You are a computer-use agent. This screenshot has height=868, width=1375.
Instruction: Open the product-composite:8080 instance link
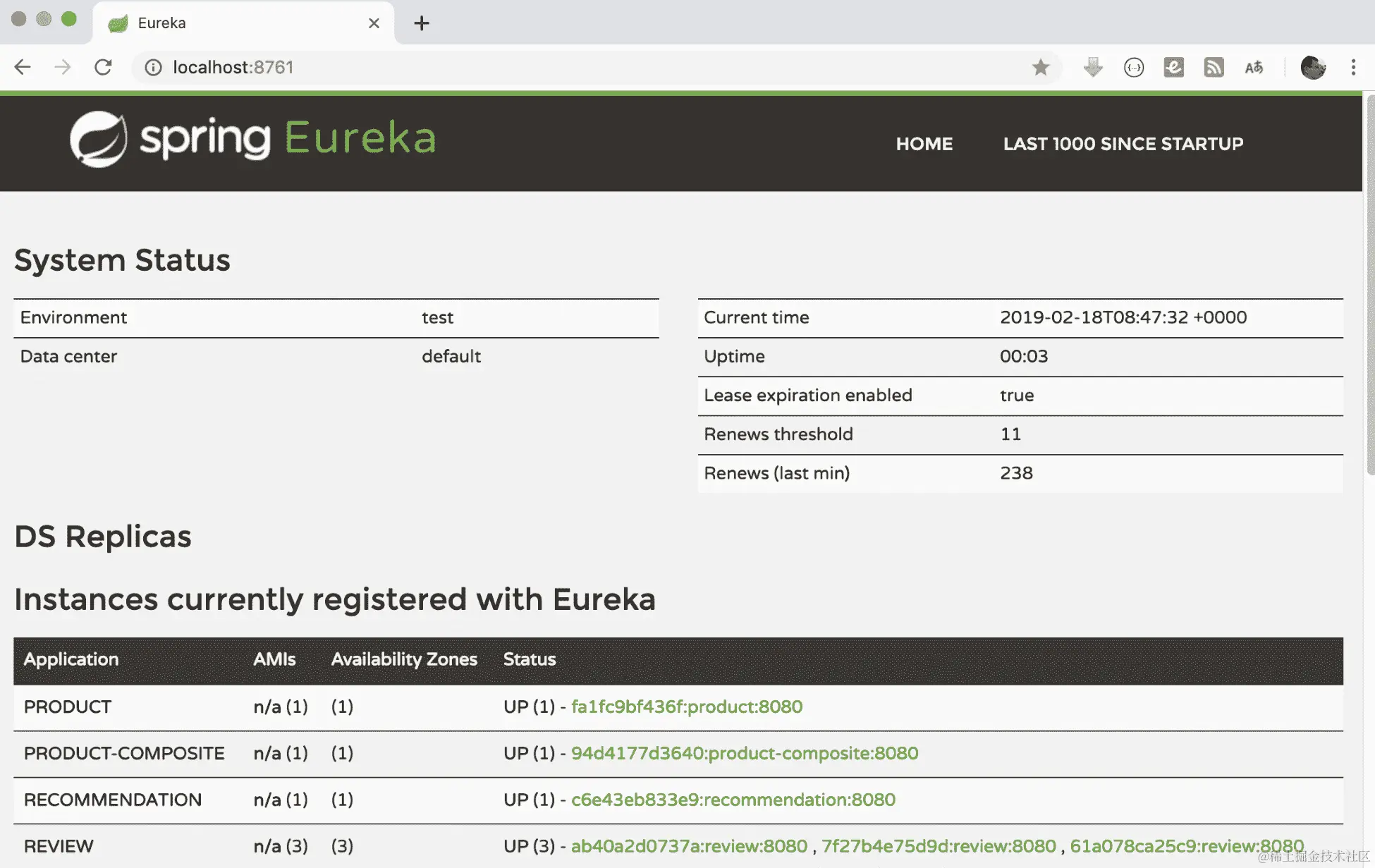[x=744, y=753]
